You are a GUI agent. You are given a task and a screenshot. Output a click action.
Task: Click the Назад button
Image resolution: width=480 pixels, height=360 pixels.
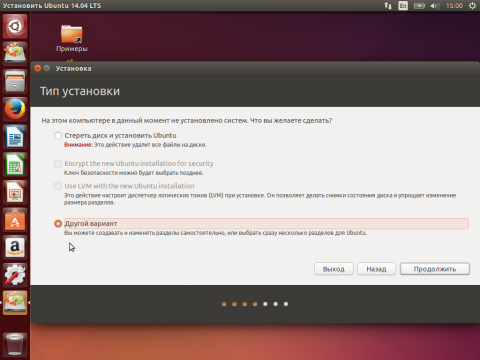(x=376, y=269)
